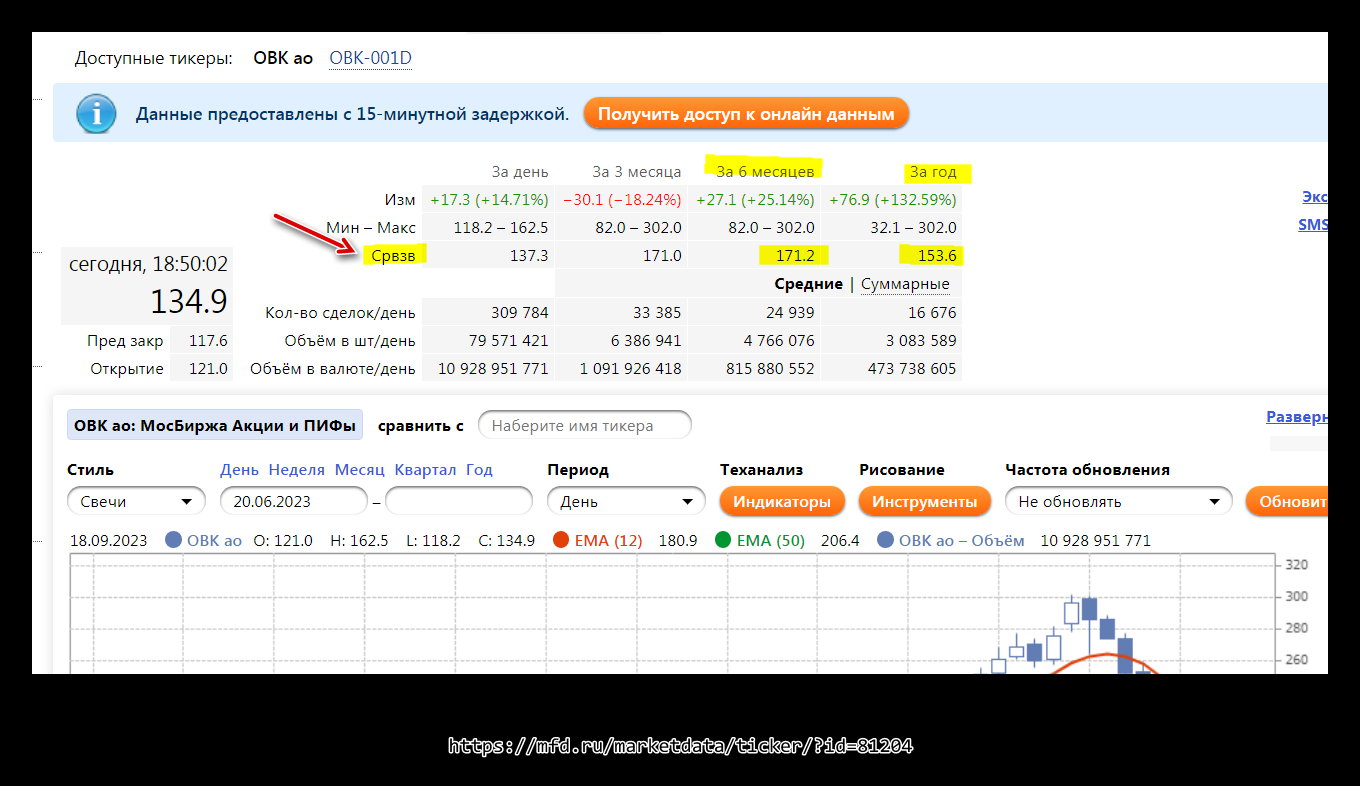
Task: Click the trades count '33 385'
Action: click(x=658, y=313)
